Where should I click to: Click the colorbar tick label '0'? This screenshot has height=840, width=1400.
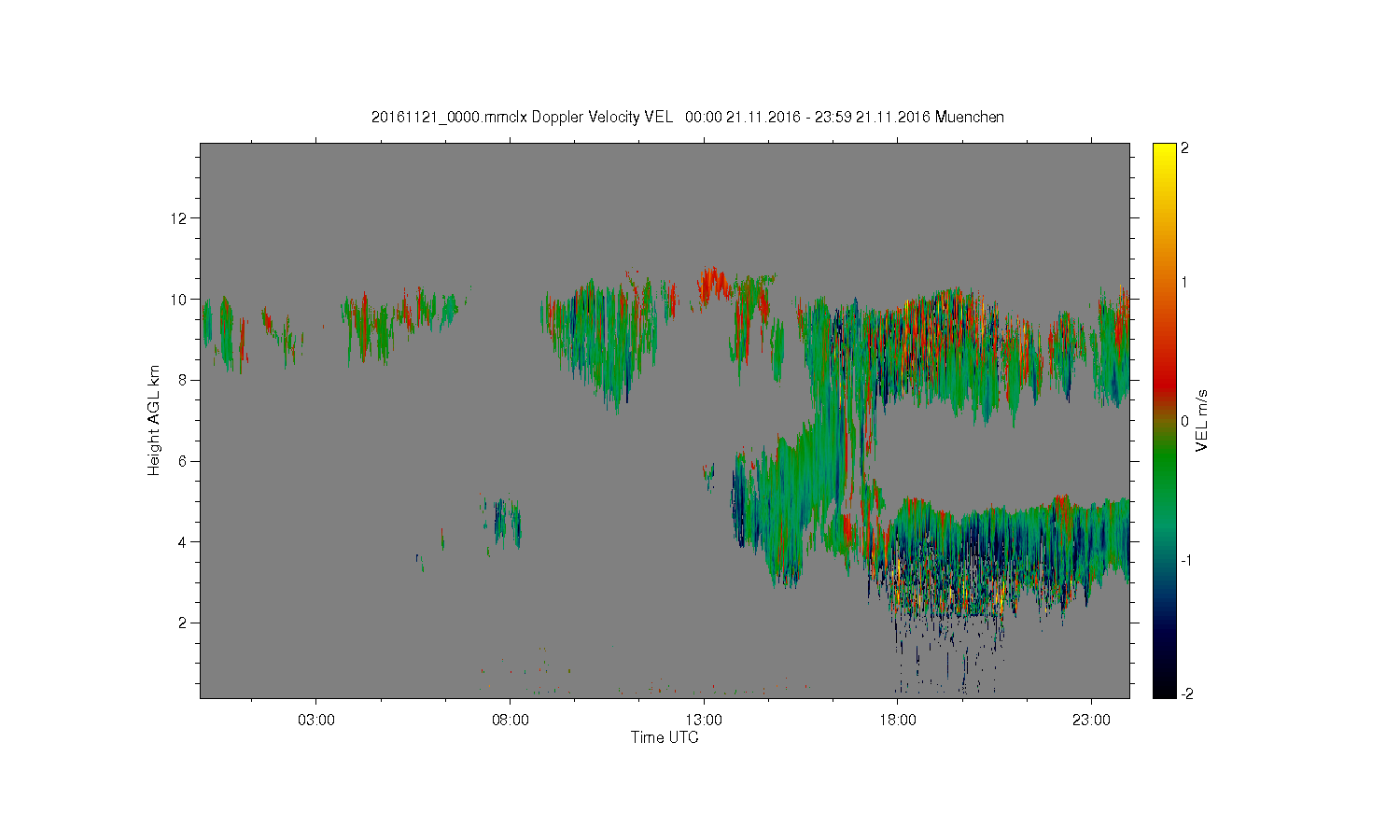1184,421
